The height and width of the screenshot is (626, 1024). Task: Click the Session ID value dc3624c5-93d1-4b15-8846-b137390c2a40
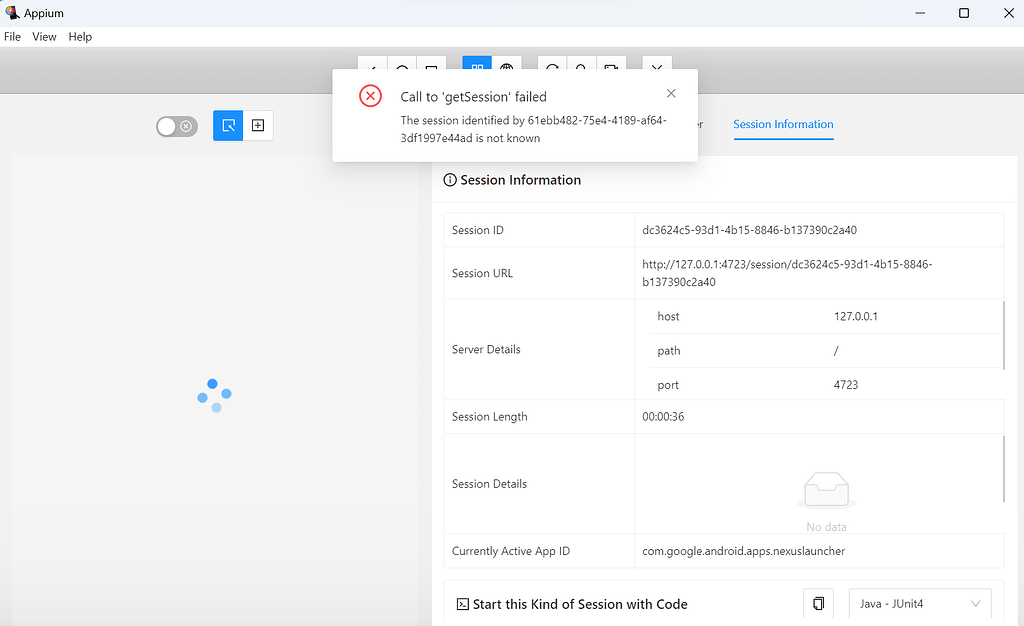pyautogui.click(x=749, y=230)
